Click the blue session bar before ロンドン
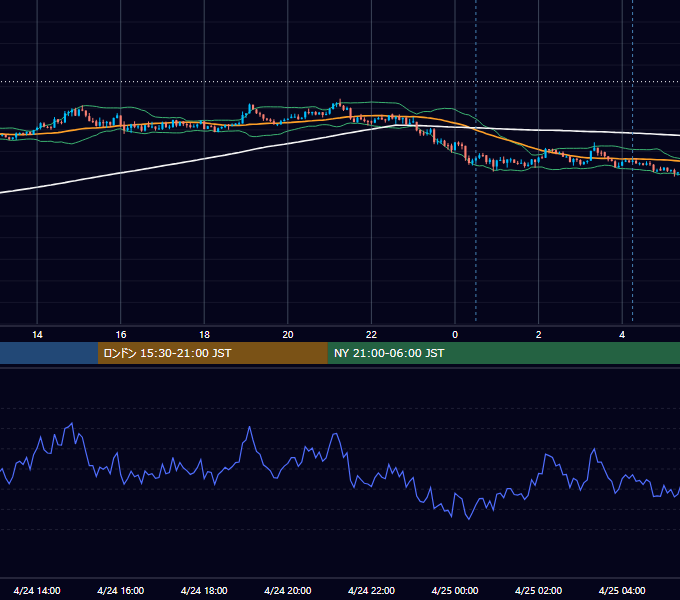This screenshot has width=680, height=600. [x=49, y=353]
